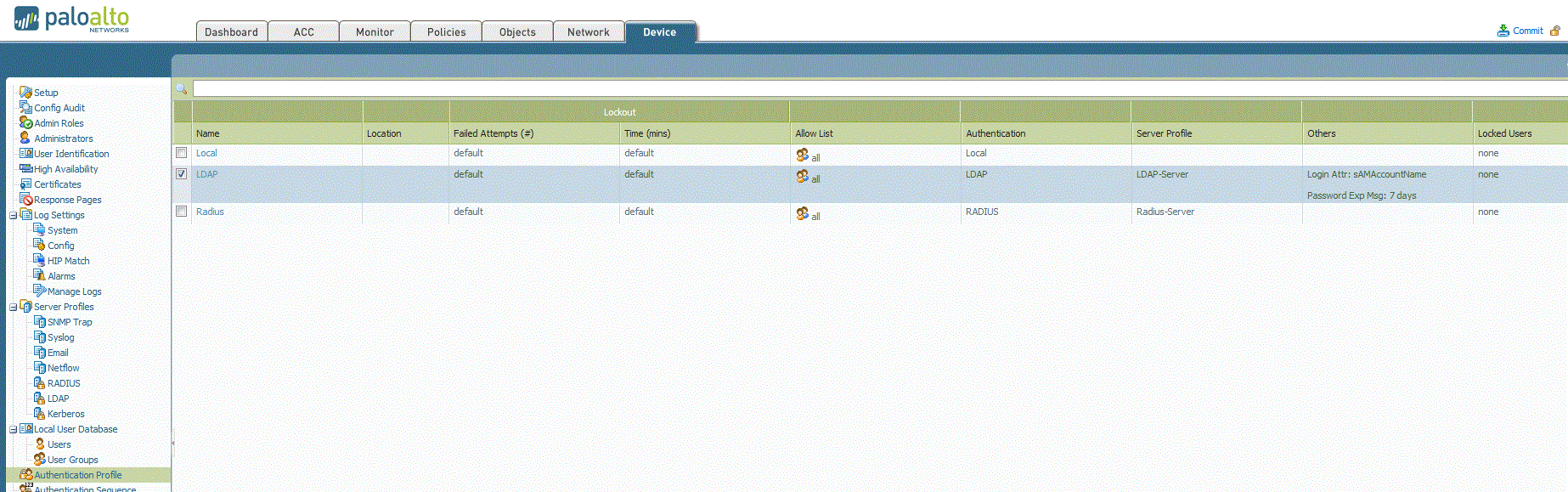This screenshot has width=1568, height=492.
Task: Select the Device tab
Action: point(660,31)
